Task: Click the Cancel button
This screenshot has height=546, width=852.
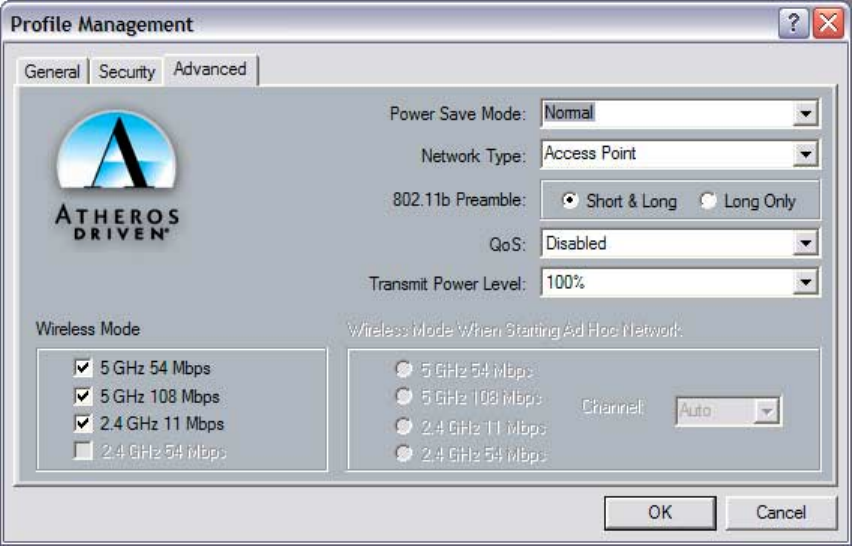Action: [x=781, y=512]
